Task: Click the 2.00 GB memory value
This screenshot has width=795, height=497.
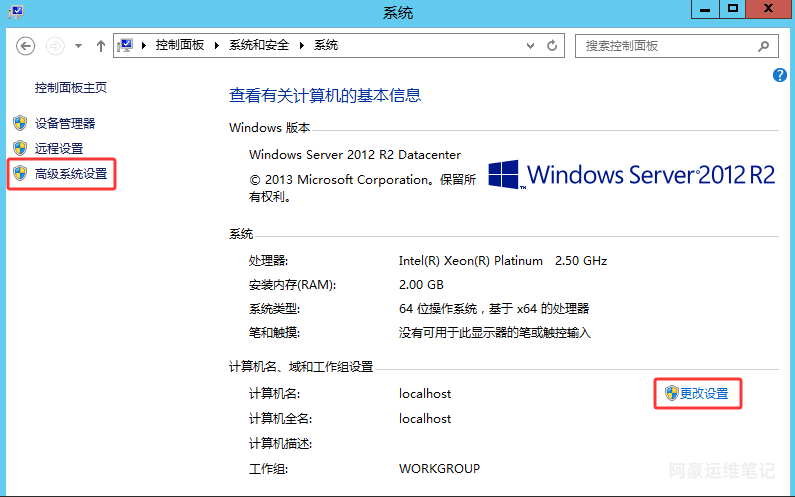Action: 421,285
